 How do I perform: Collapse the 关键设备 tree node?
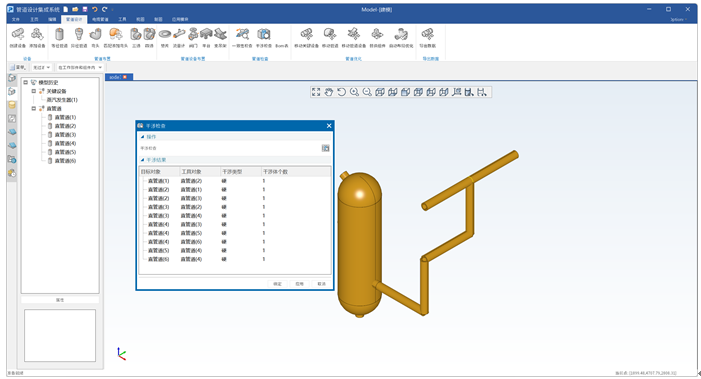34,91
